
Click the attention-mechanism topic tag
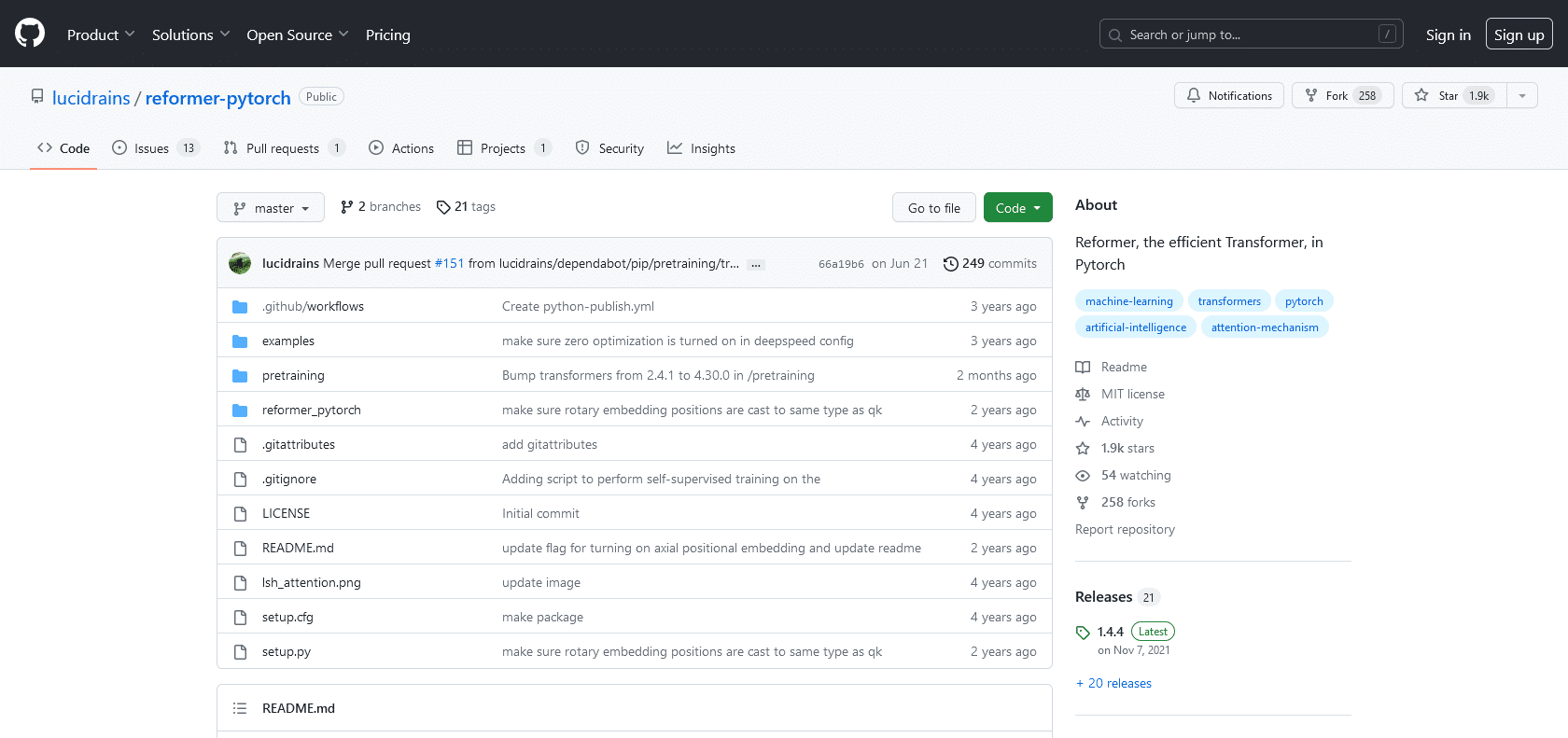pos(1265,327)
